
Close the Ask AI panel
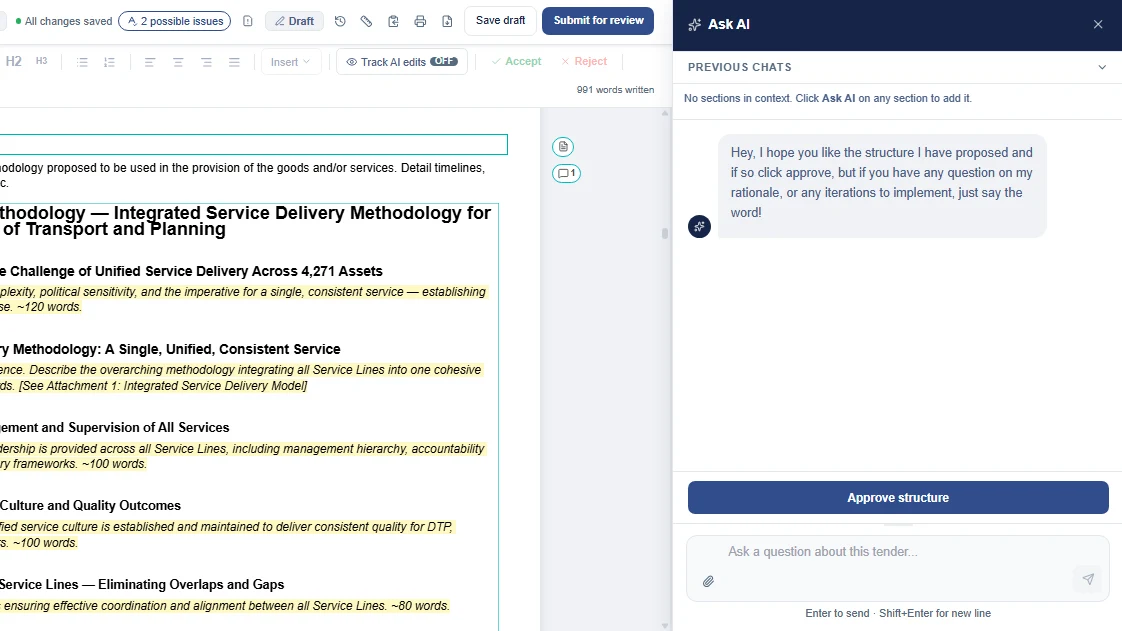pyautogui.click(x=1098, y=24)
